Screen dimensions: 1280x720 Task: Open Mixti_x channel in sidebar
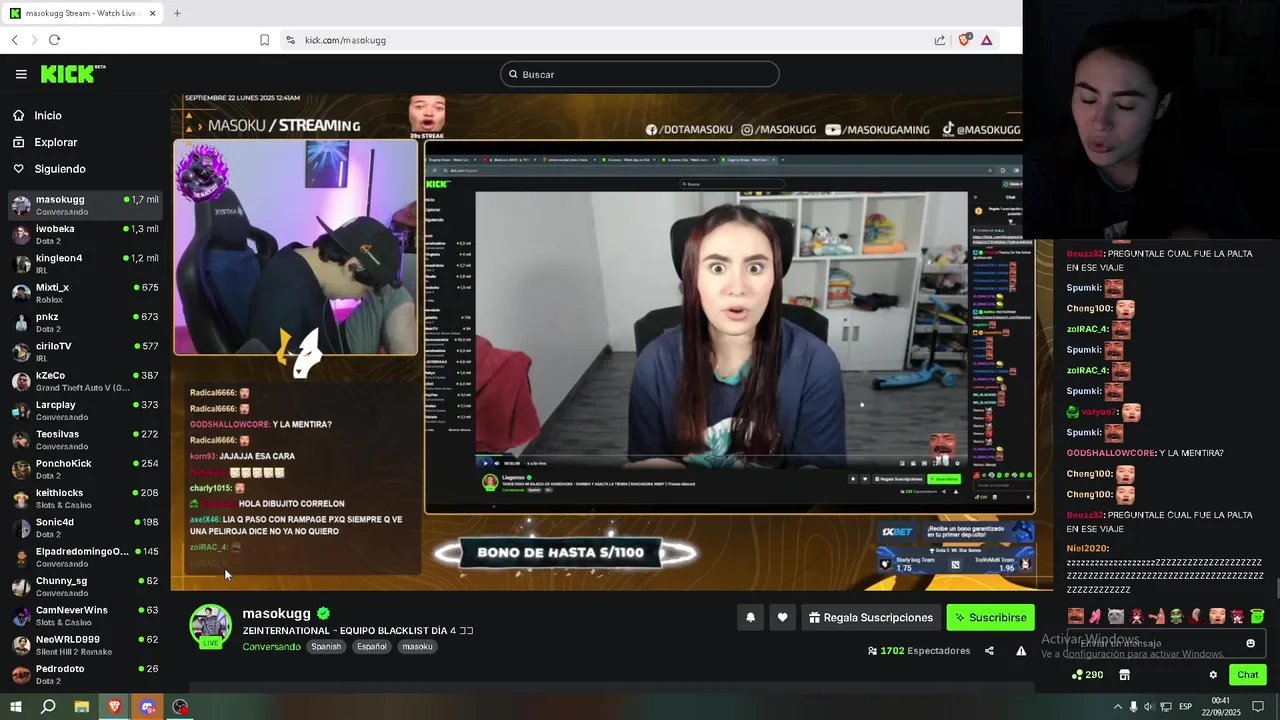coord(85,293)
